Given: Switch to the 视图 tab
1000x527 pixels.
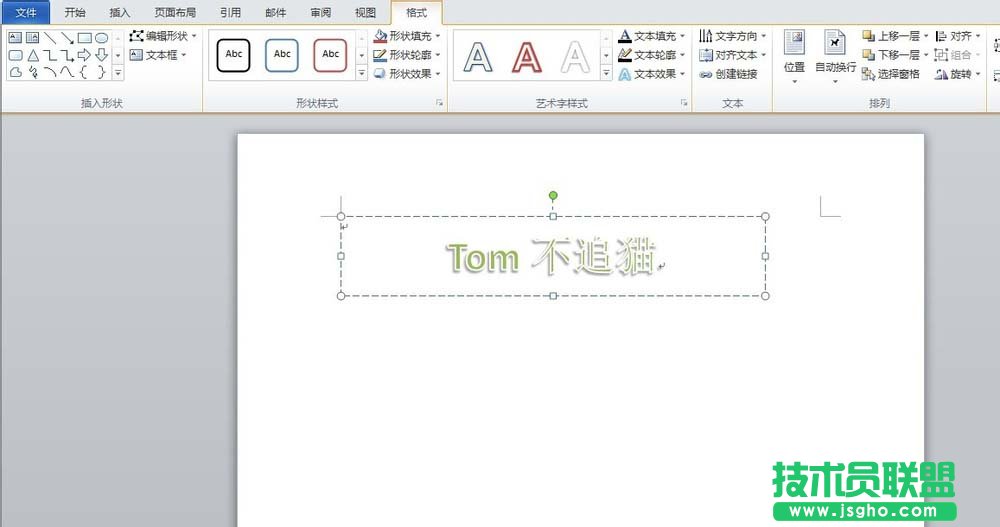Looking at the screenshot, I should pos(365,12).
